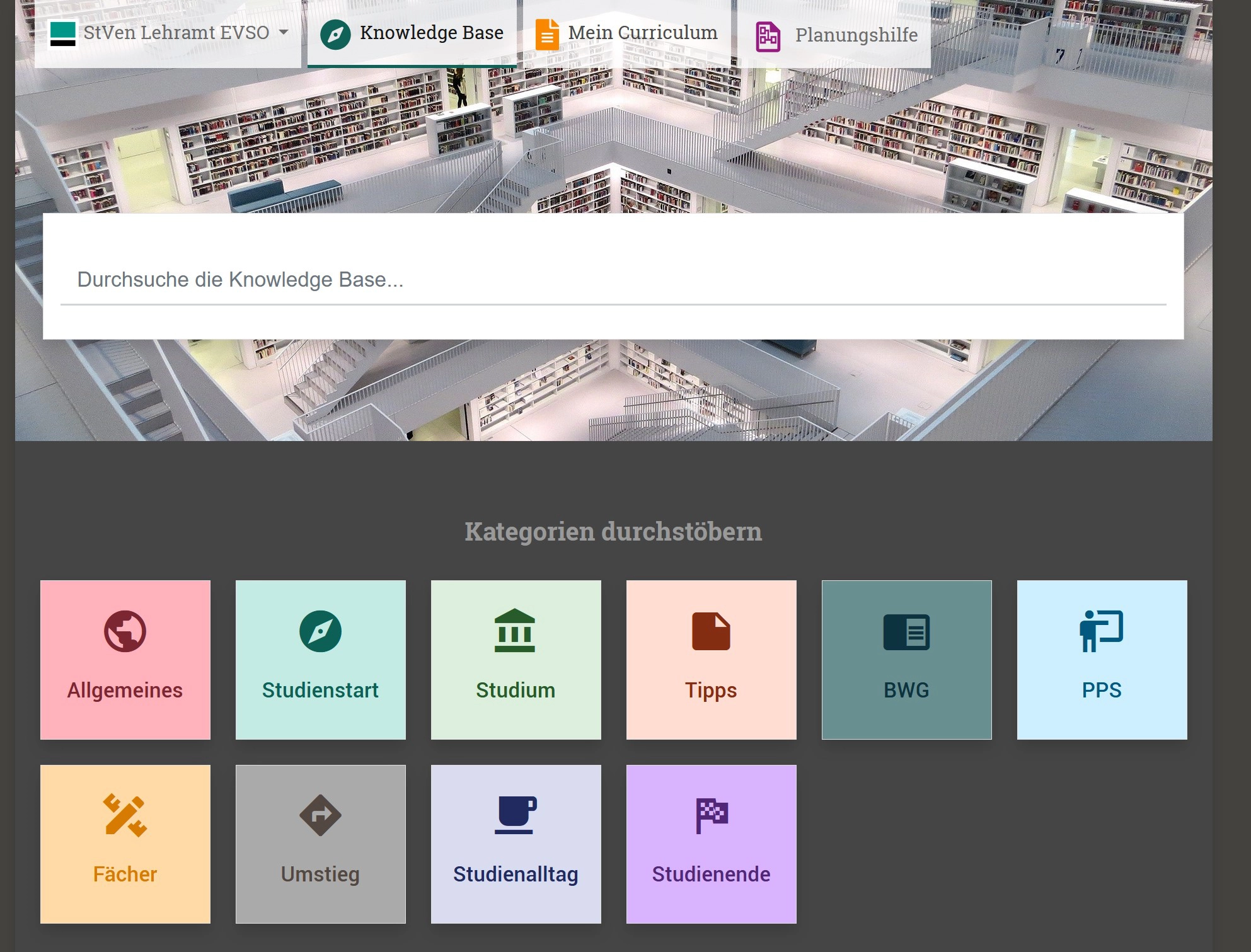Select the Knowledge Base tab
This screenshot has width=1251, height=952.
pyautogui.click(x=431, y=33)
